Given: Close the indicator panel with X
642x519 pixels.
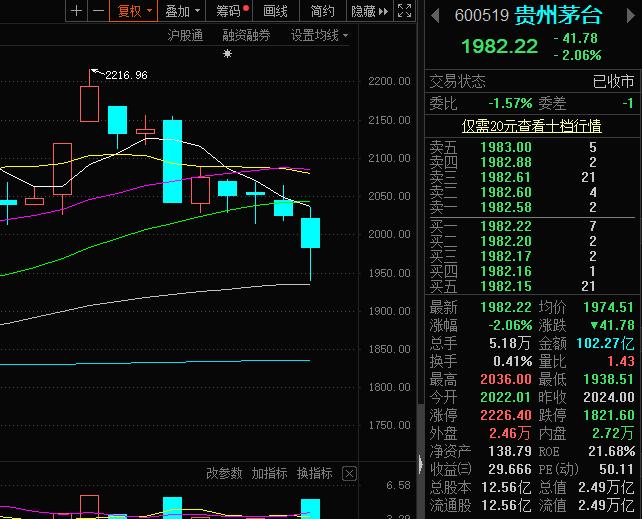Looking at the screenshot, I should click(349, 474).
